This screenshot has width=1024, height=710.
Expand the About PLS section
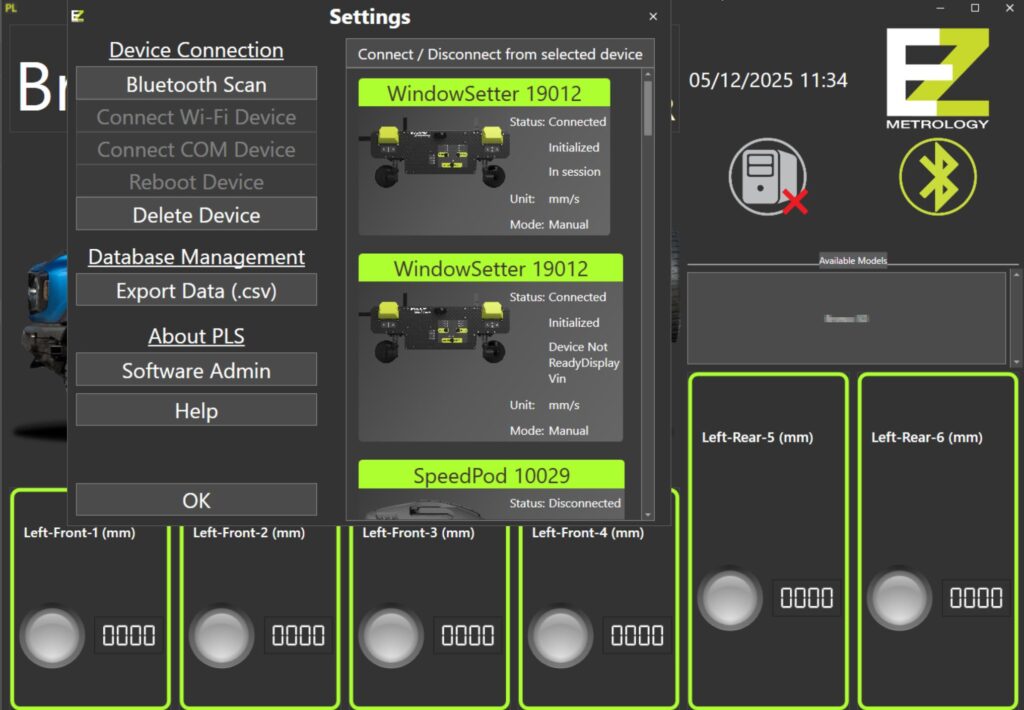[x=195, y=335]
